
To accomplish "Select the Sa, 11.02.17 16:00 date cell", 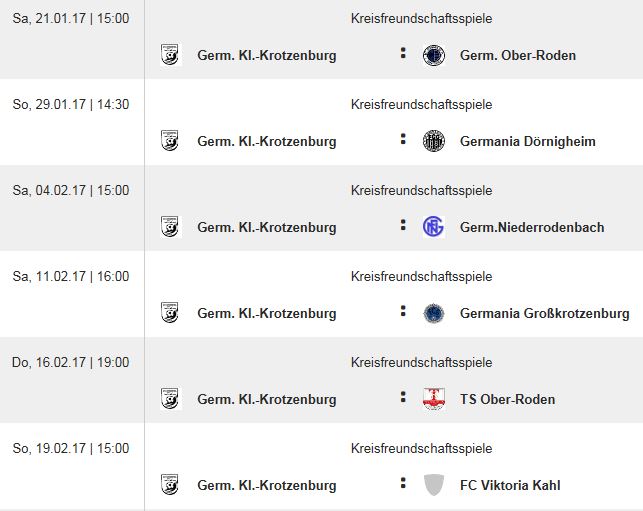I will tap(71, 276).
